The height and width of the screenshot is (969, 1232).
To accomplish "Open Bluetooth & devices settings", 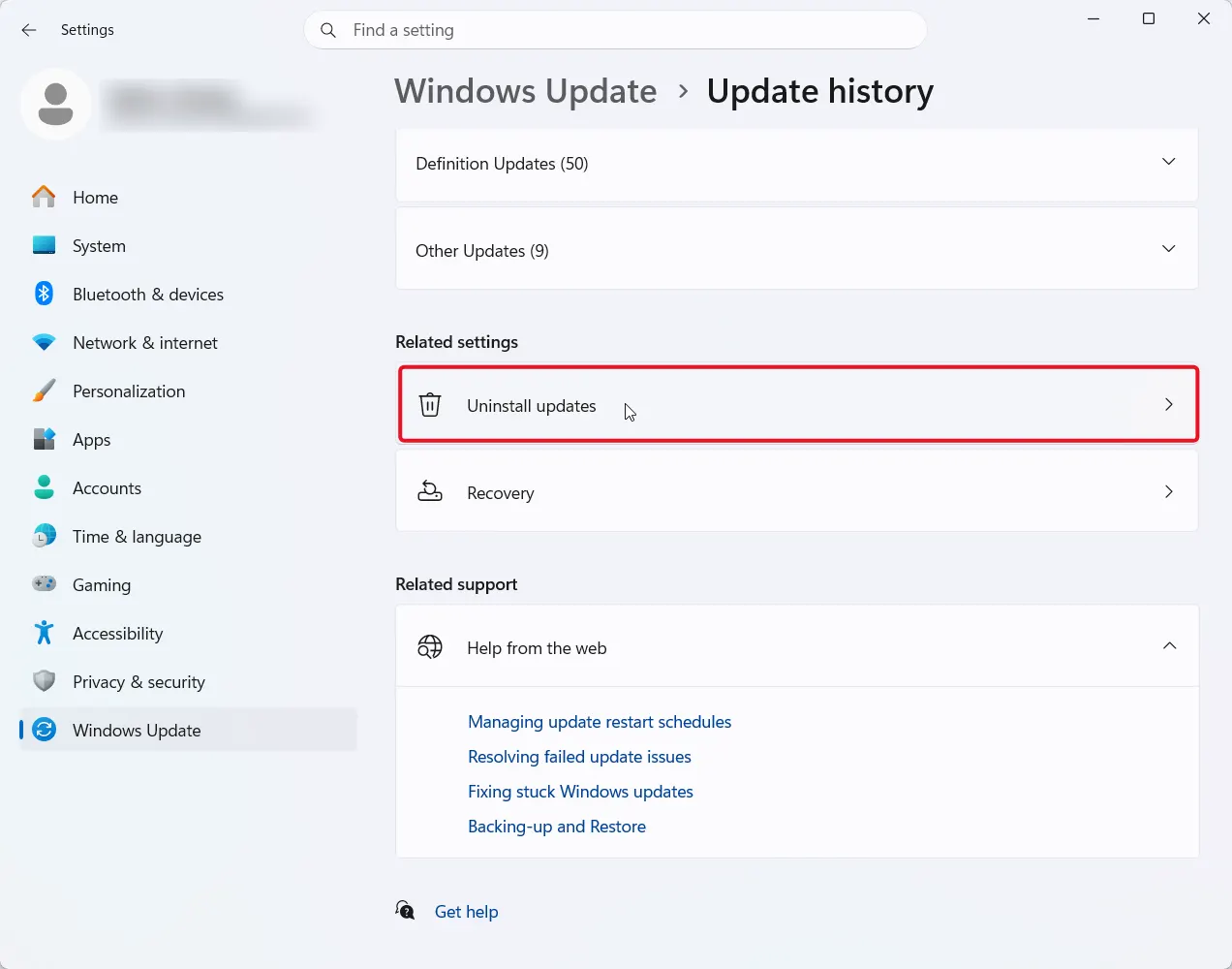I will pyautogui.click(x=188, y=294).
